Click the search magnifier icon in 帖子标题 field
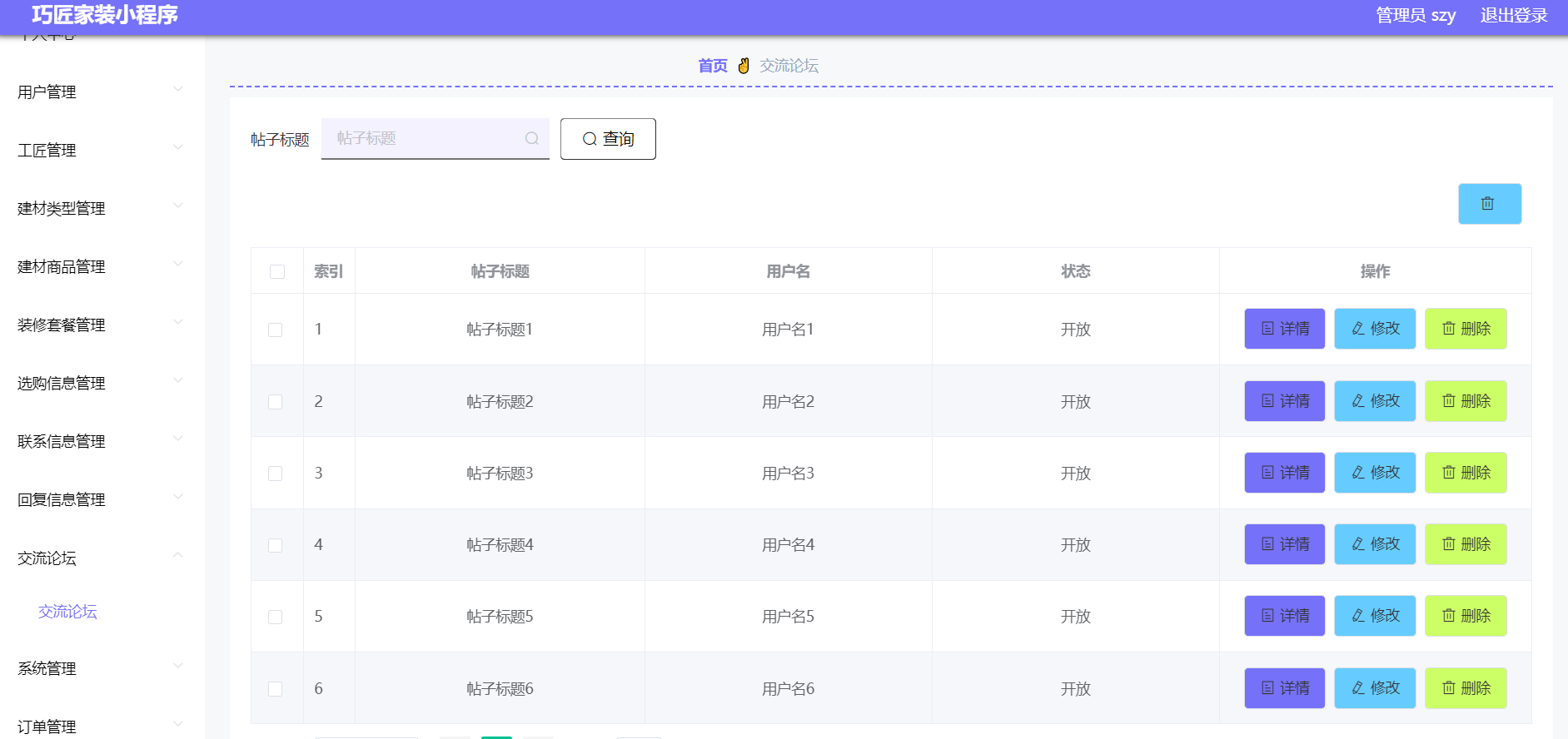 [x=531, y=139]
